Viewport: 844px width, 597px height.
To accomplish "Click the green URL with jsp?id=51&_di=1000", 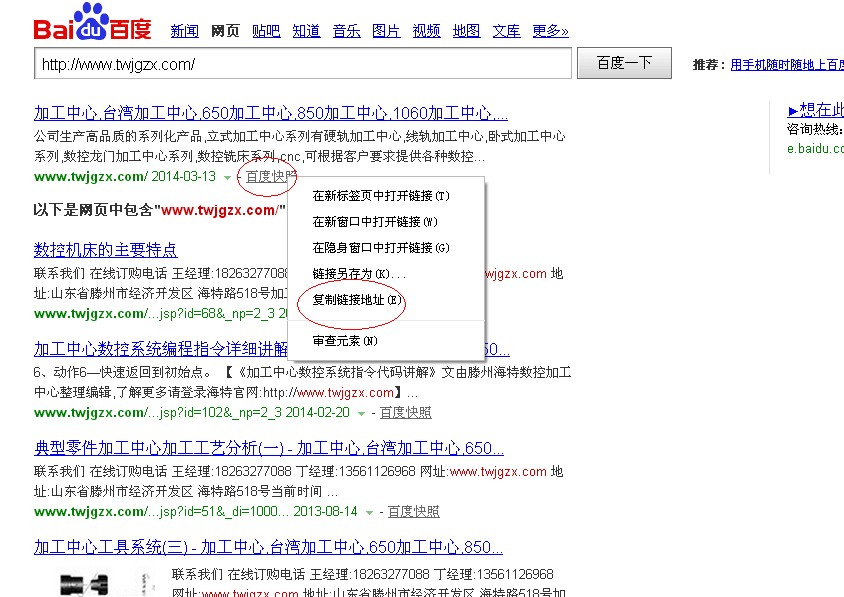I will click(195, 511).
